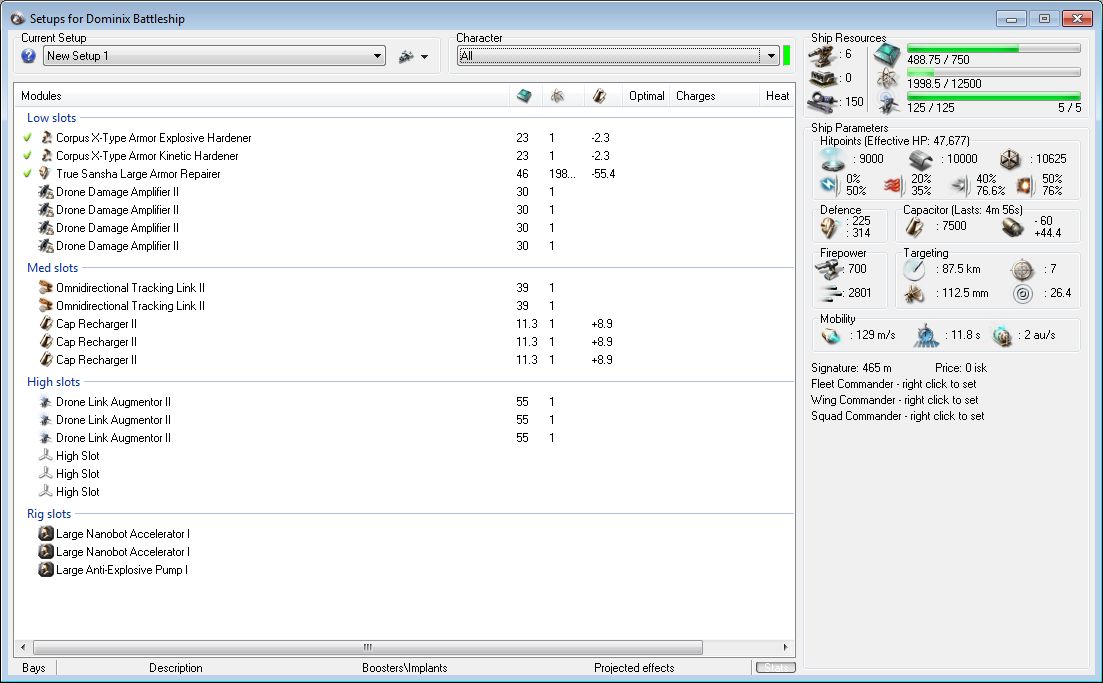This screenshot has width=1103, height=683.
Task: Click the Defence tank icon
Action: pyautogui.click(x=830, y=227)
